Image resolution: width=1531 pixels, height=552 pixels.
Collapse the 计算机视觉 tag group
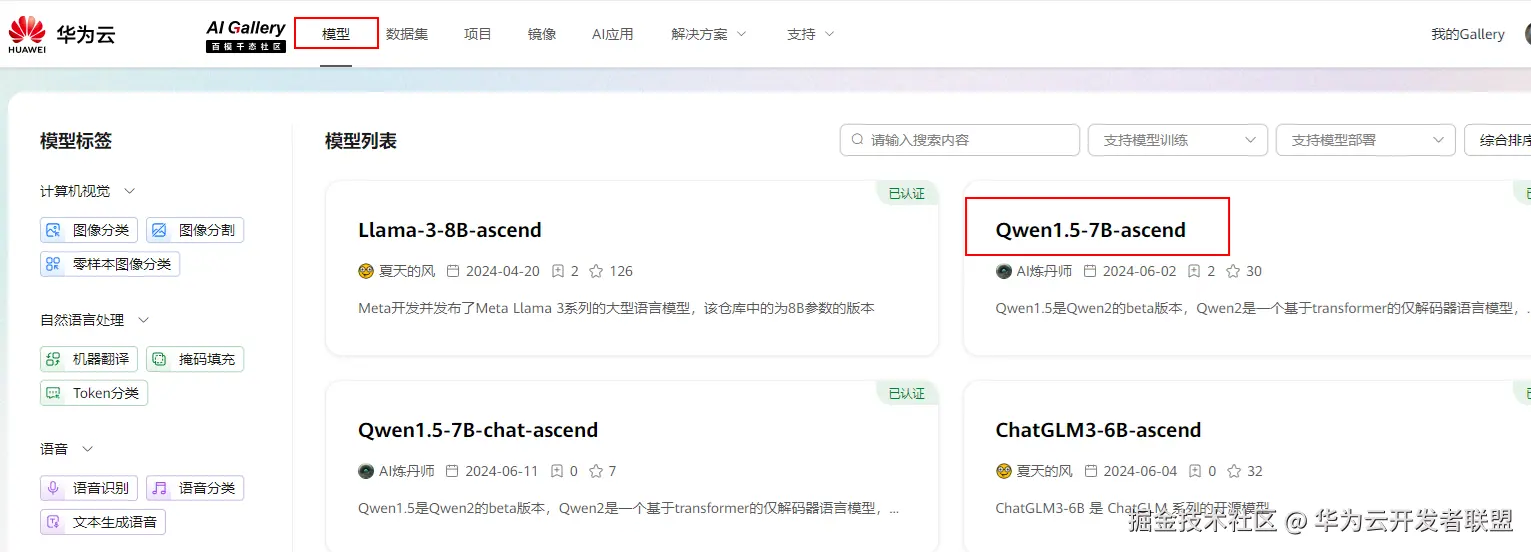tap(129, 191)
